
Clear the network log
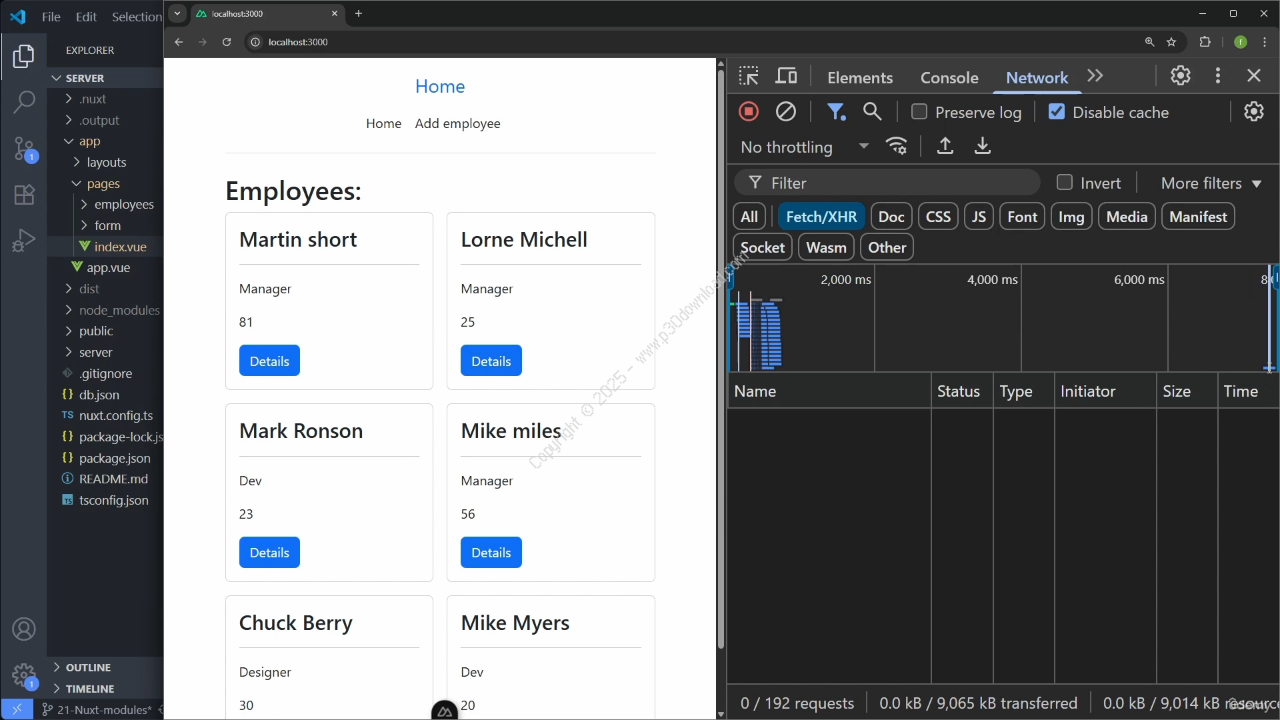coord(786,112)
